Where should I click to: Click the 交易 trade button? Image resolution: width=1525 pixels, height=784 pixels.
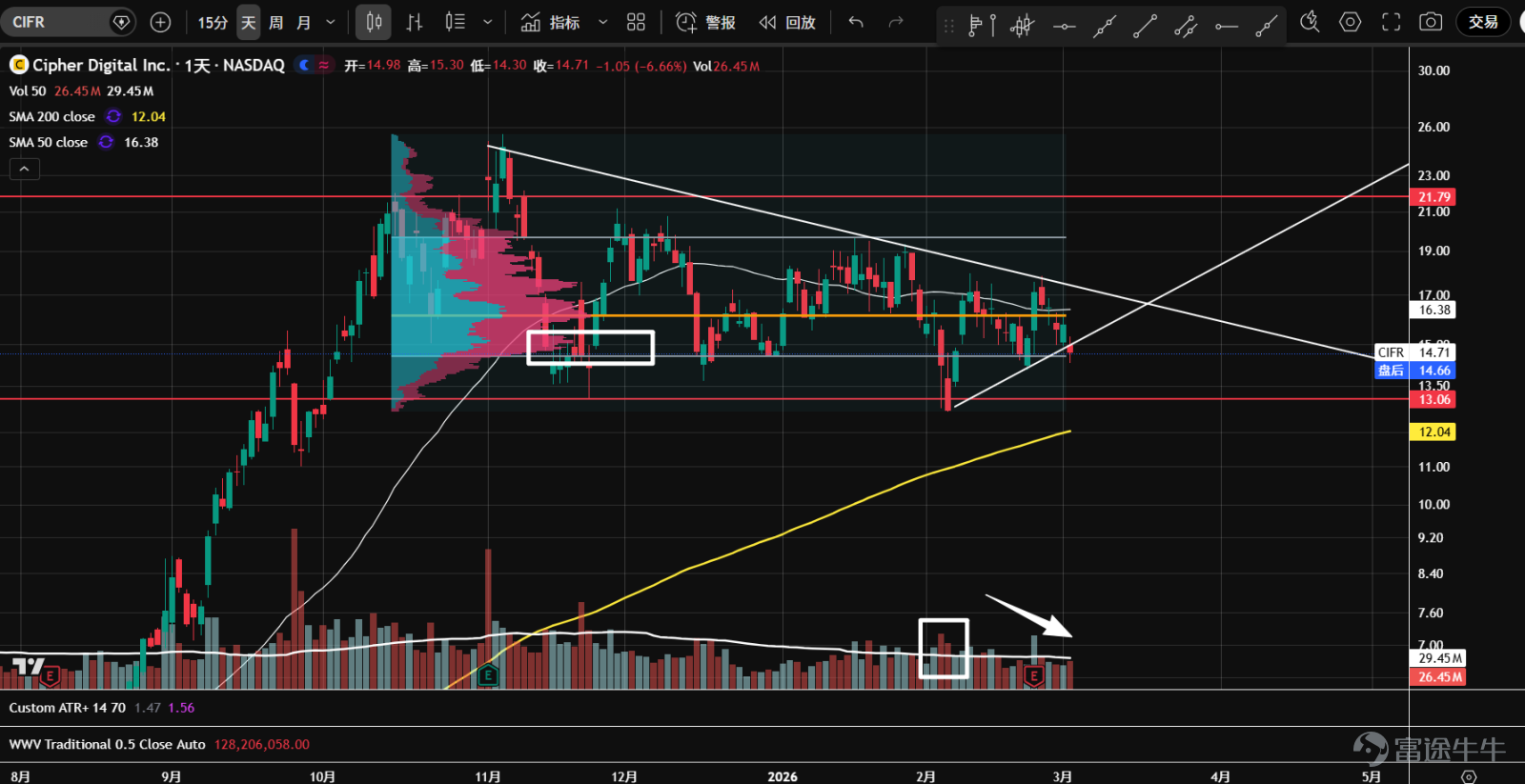1483,22
